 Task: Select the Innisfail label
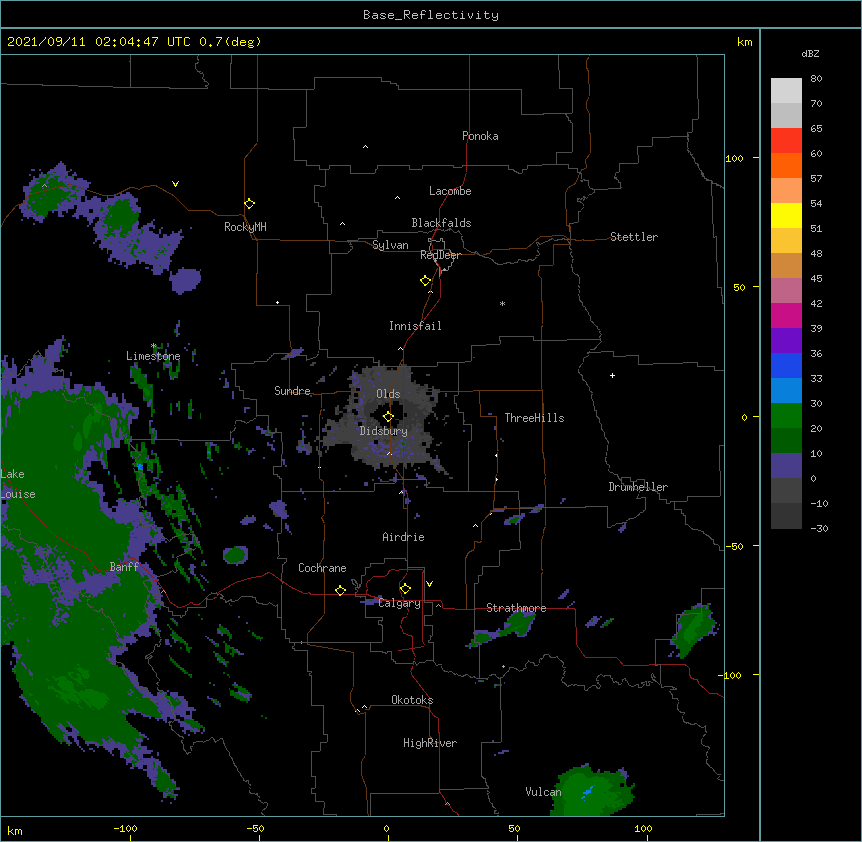pos(415,326)
